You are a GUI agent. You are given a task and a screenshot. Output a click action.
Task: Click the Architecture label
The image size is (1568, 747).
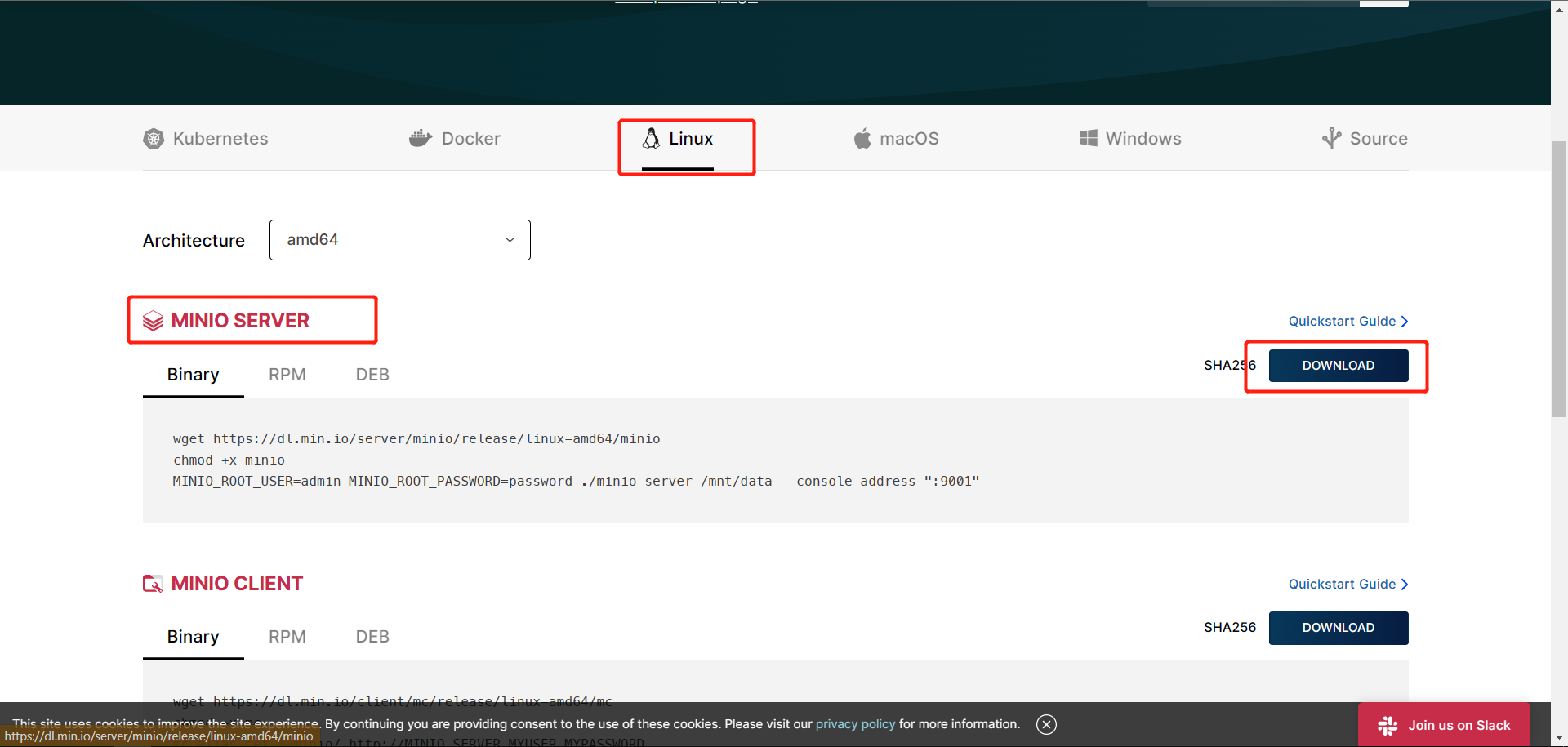click(194, 241)
